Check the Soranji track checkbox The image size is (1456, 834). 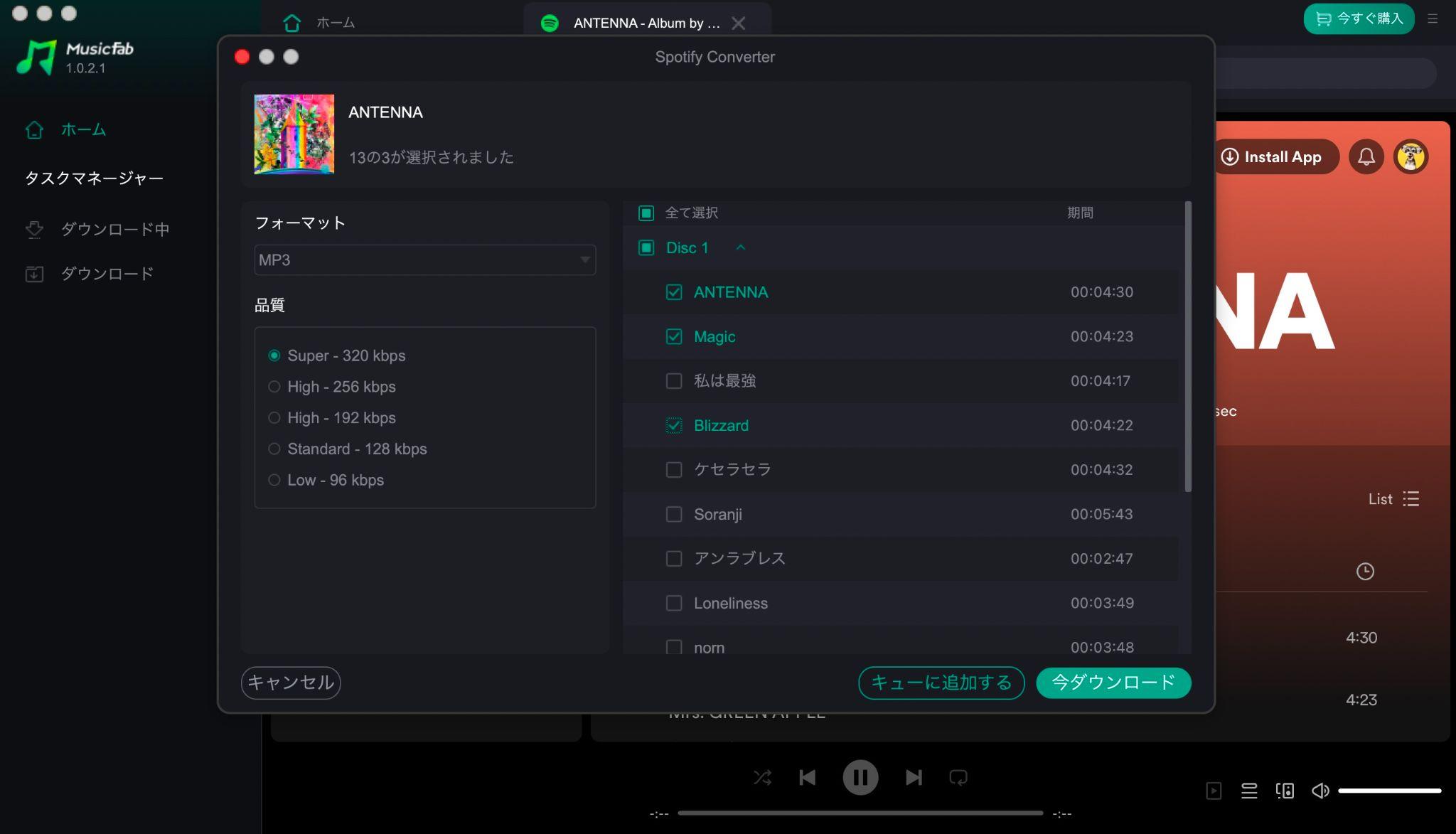point(674,514)
